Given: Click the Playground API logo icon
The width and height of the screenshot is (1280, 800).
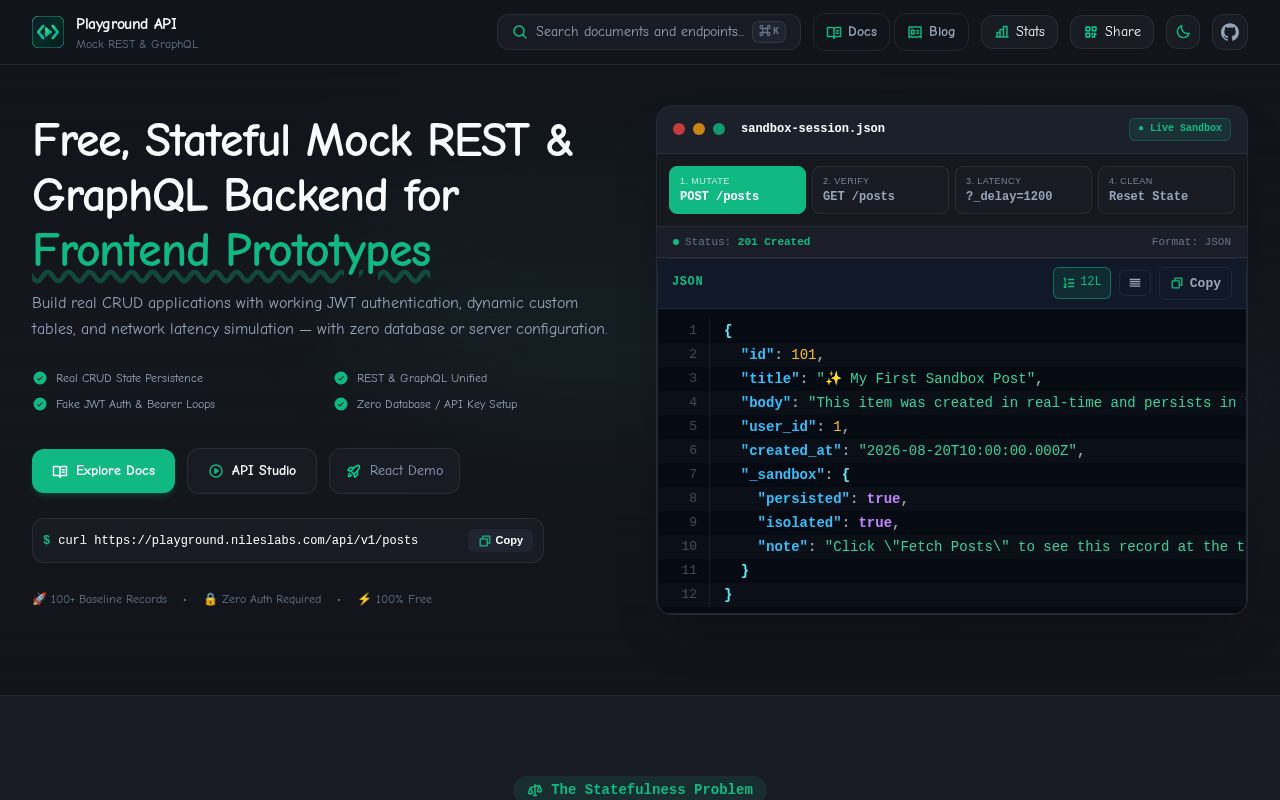Looking at the screenshot, I should 48,32.
